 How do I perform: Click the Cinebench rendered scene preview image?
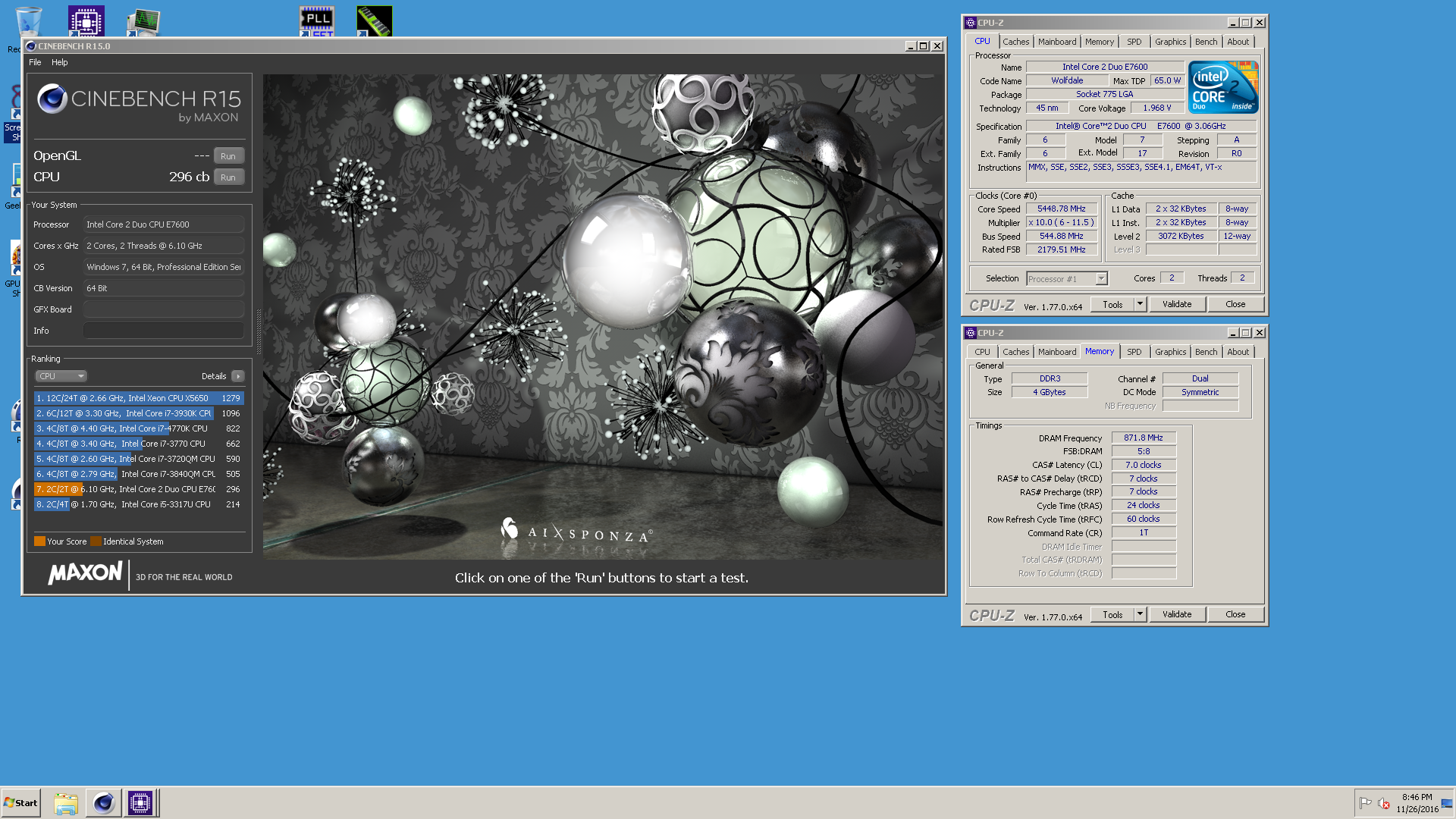pos(603,317)
